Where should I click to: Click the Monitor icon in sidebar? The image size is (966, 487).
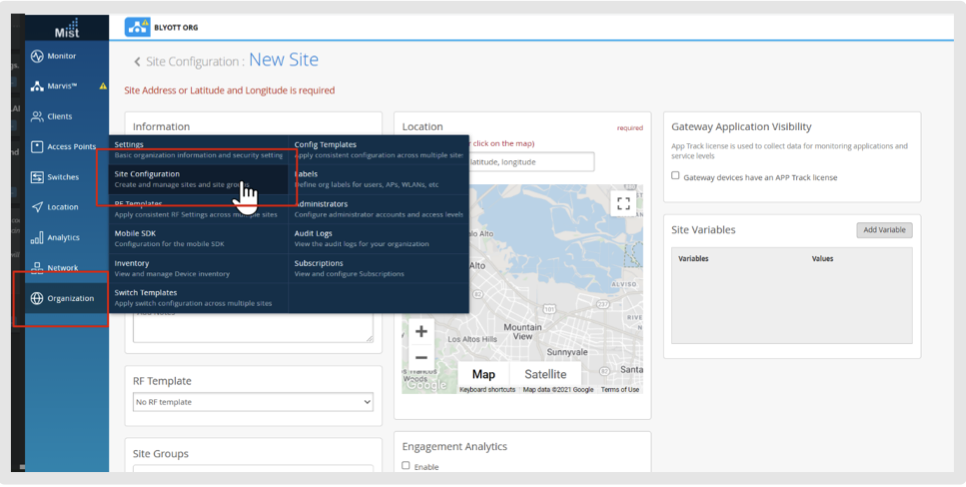pyautogui.click(x=37, y=56)
